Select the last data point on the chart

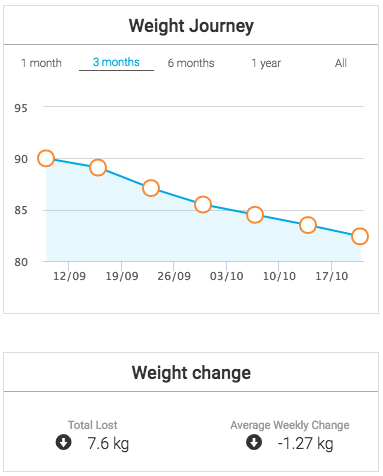pos(360,237)
